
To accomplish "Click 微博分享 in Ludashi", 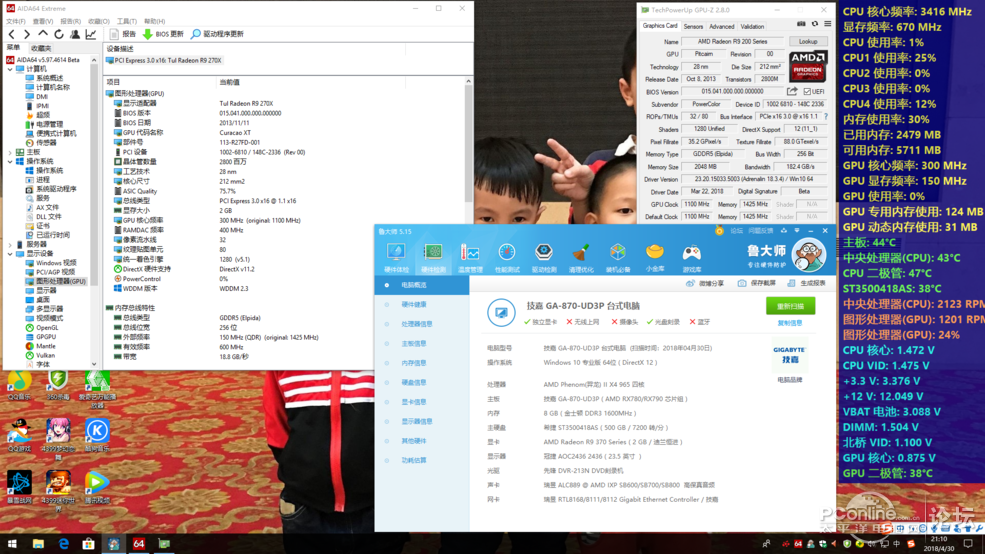I will (705, 283).
